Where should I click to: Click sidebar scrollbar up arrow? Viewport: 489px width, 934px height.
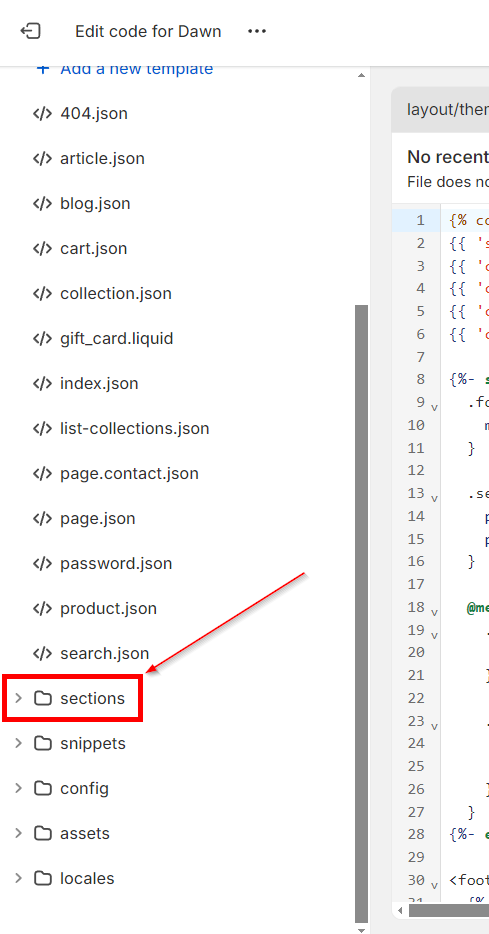(x=361, y=76)
